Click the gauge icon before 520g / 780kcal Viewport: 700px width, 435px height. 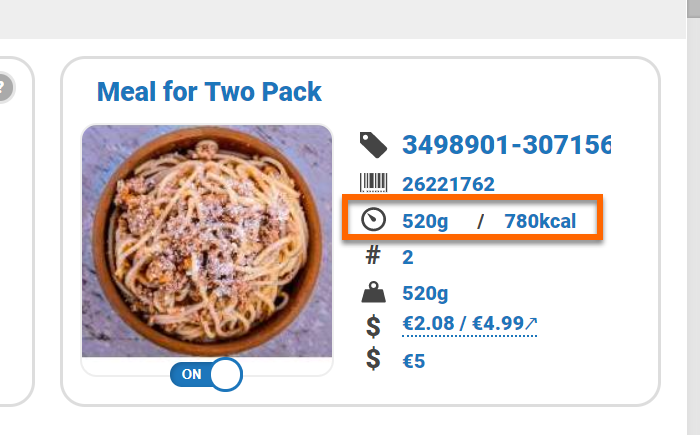click(x=373, y=221)
